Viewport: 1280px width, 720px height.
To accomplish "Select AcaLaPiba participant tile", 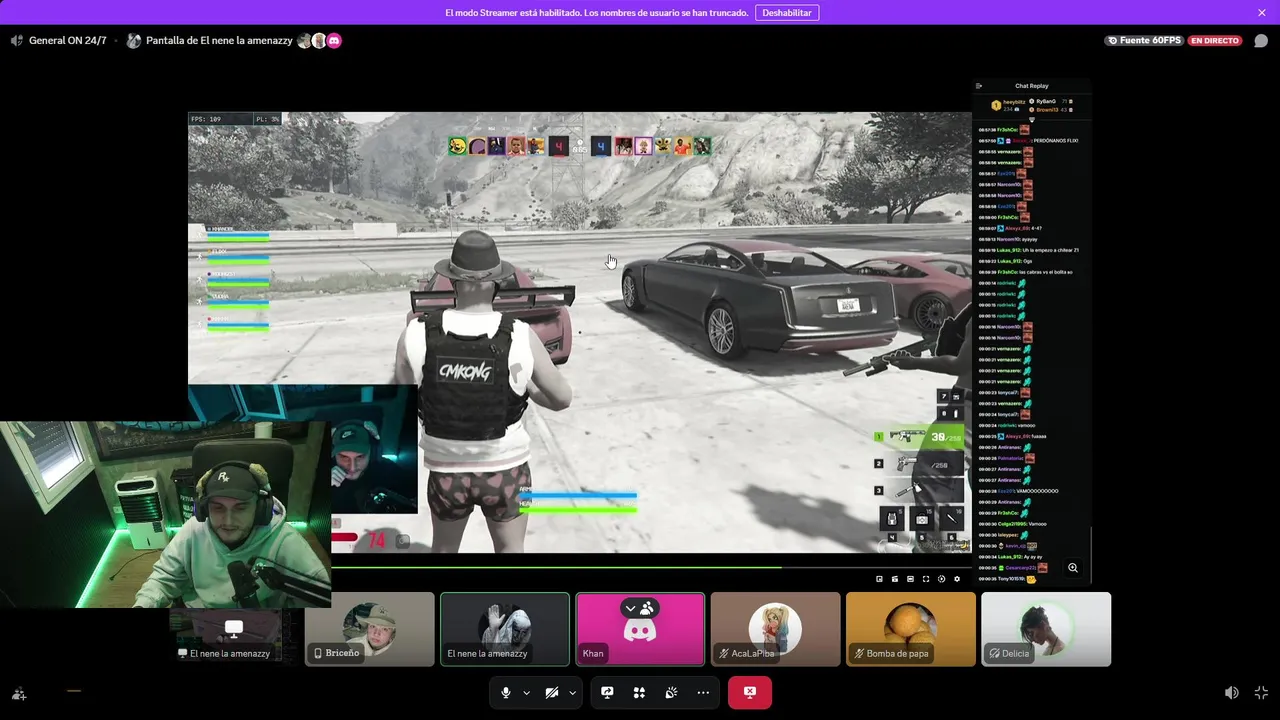I will coord(775,629).
